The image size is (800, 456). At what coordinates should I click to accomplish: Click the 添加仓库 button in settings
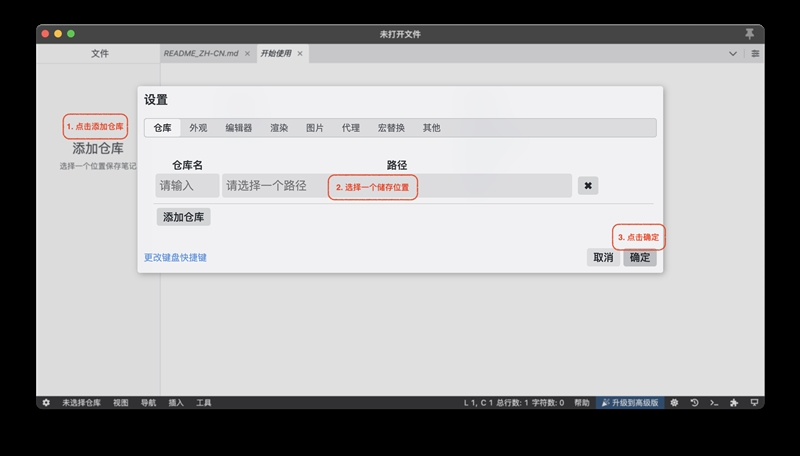point(184,217)
